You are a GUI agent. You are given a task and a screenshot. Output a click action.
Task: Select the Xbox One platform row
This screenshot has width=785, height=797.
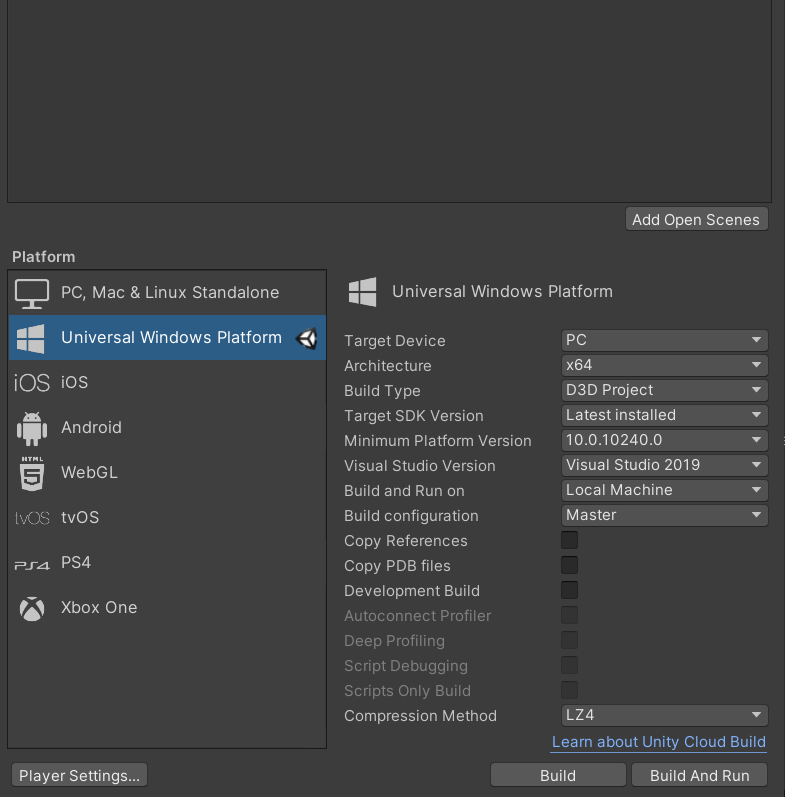point(167,607)
